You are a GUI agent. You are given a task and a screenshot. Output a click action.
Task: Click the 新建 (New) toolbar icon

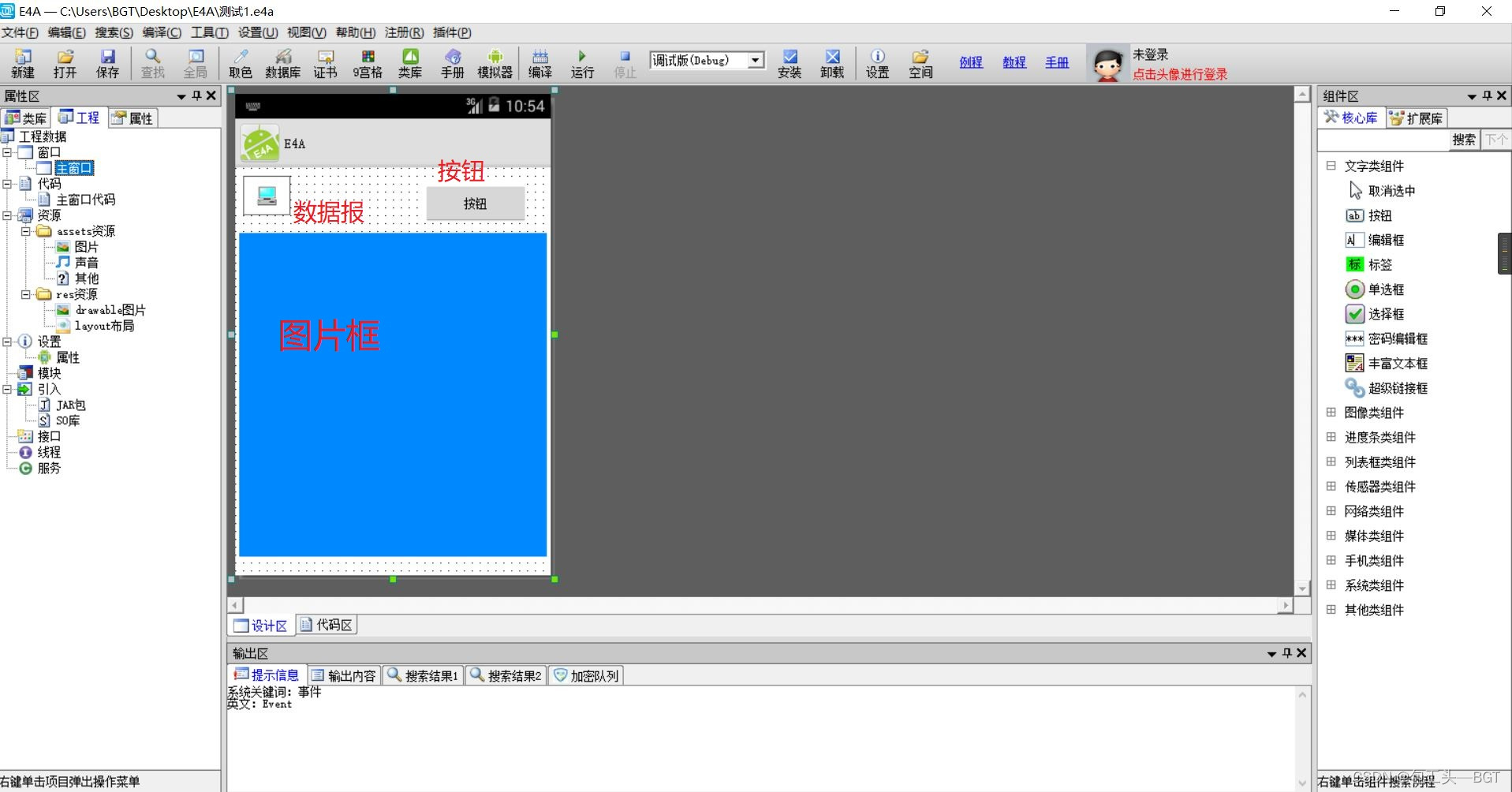point(23,64)
